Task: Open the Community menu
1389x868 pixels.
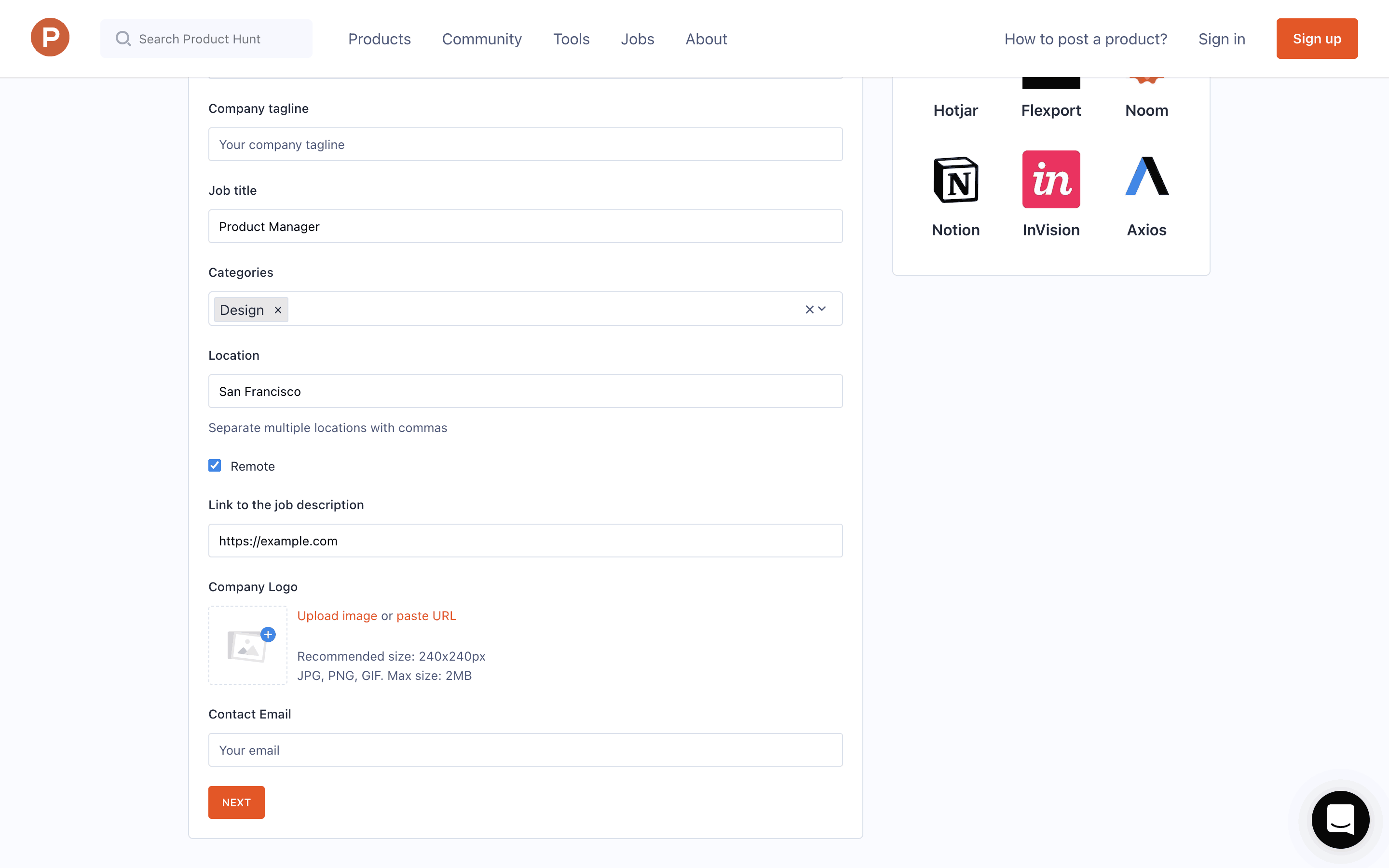Action: 481,39
